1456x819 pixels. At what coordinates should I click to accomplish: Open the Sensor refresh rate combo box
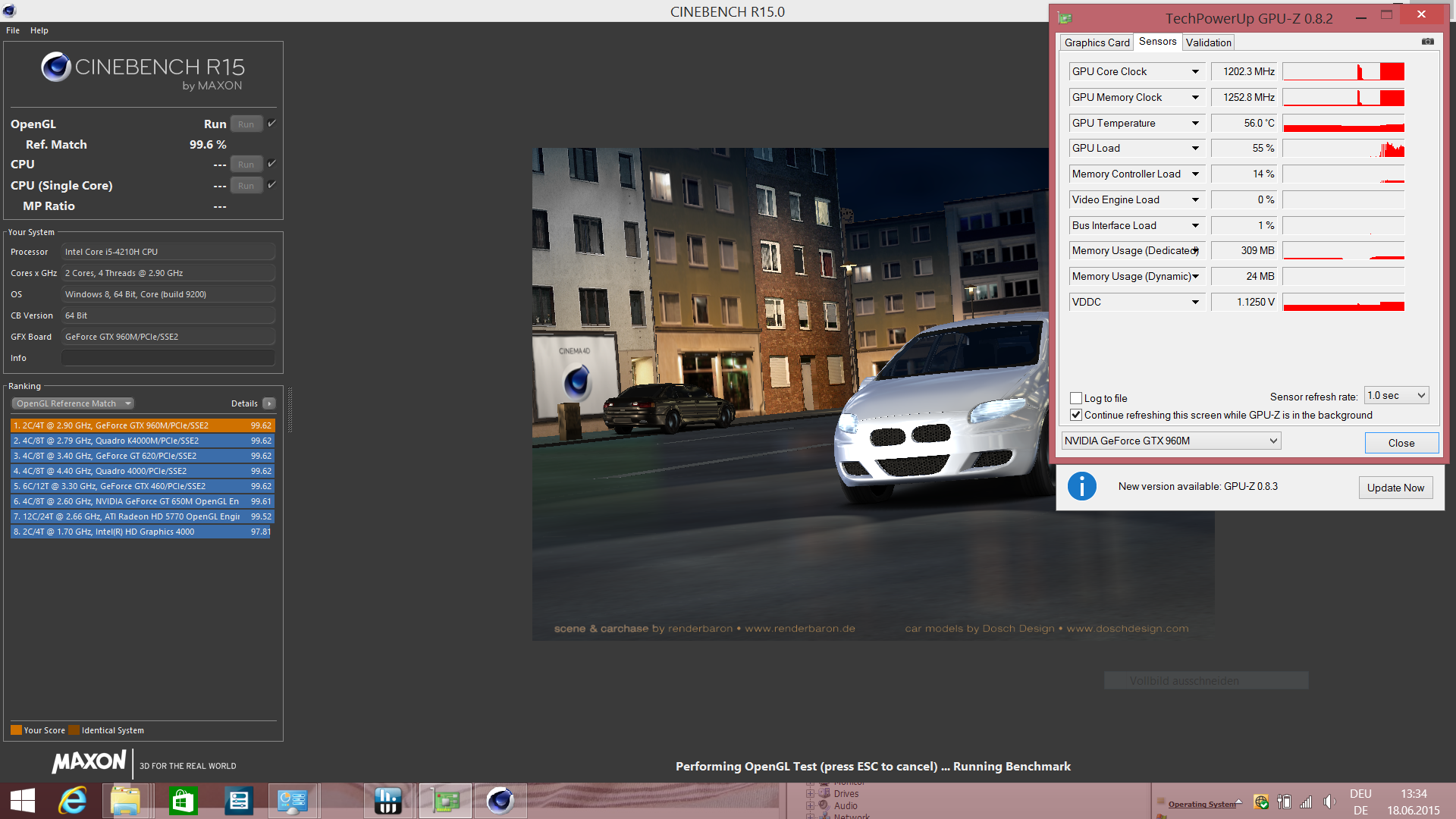click(1396, 395)
